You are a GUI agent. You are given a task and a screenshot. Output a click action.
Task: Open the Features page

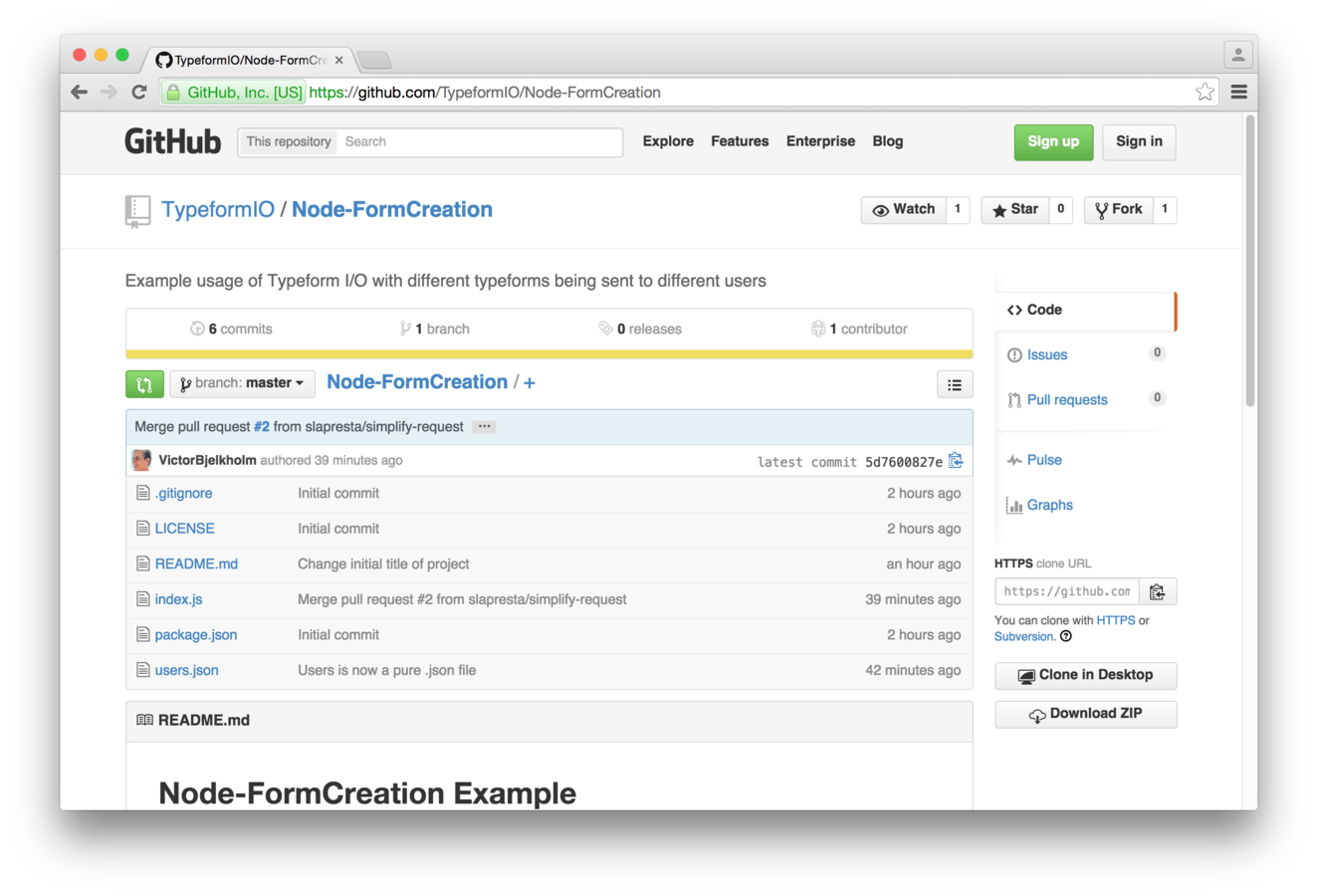point(740,141)
